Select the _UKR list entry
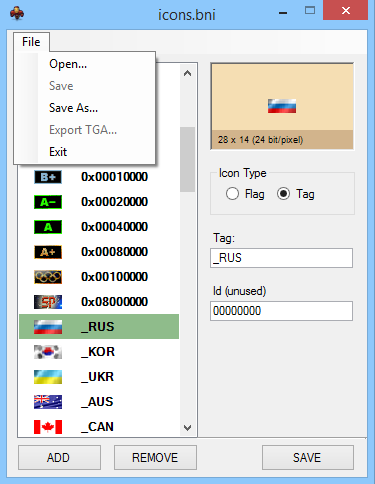This screenshot has height=484, width=375. 99,377
